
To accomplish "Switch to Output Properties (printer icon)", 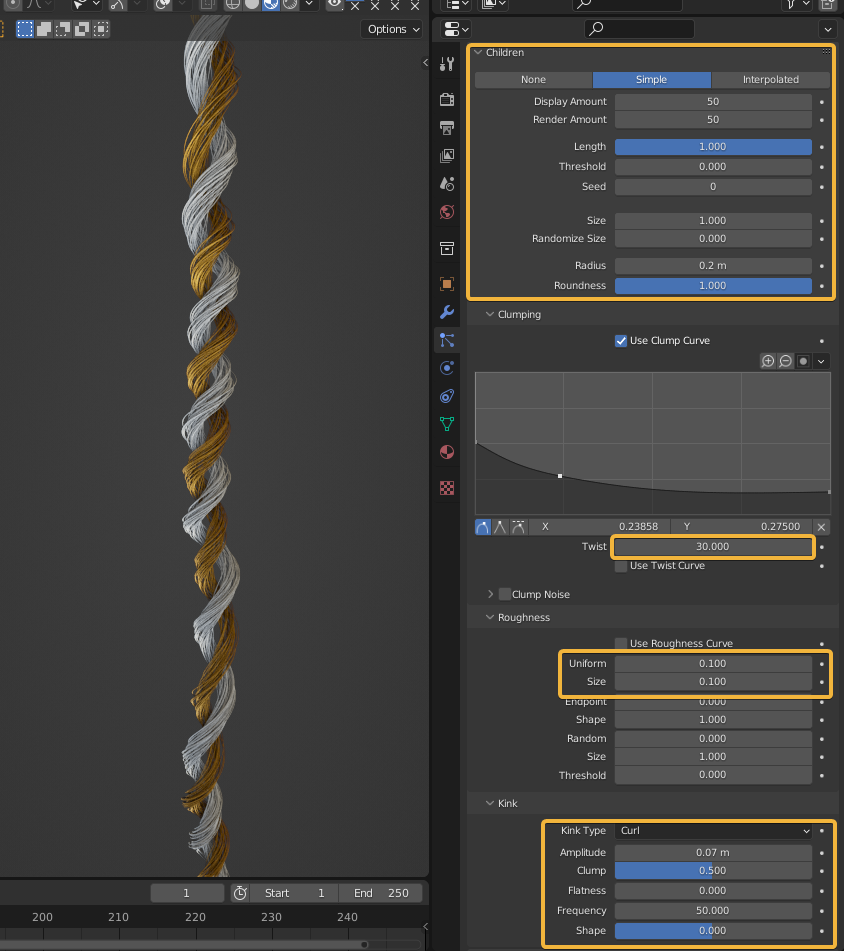I will [x=447, y=127].
